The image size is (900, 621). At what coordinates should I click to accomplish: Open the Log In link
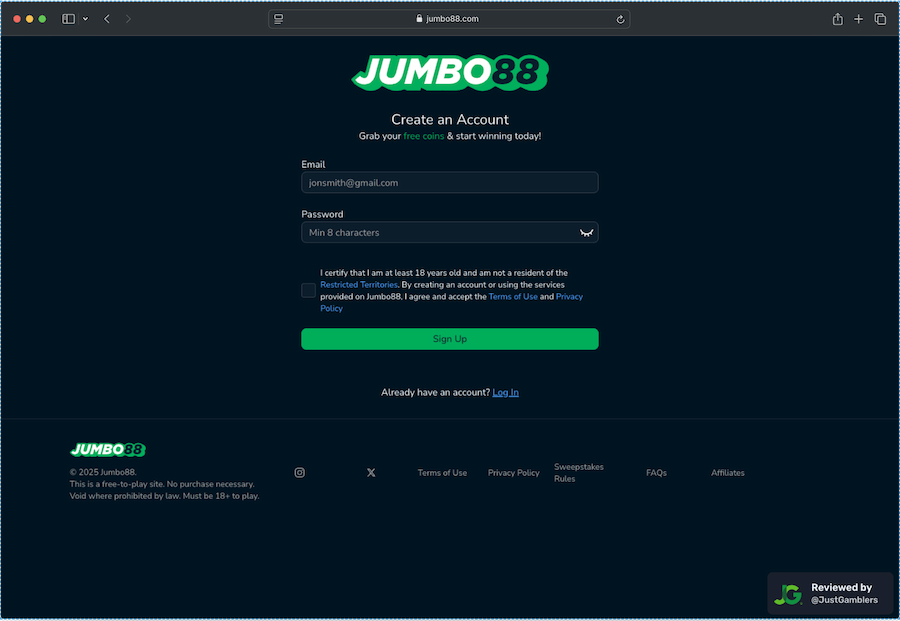click(x=506, y=392)
